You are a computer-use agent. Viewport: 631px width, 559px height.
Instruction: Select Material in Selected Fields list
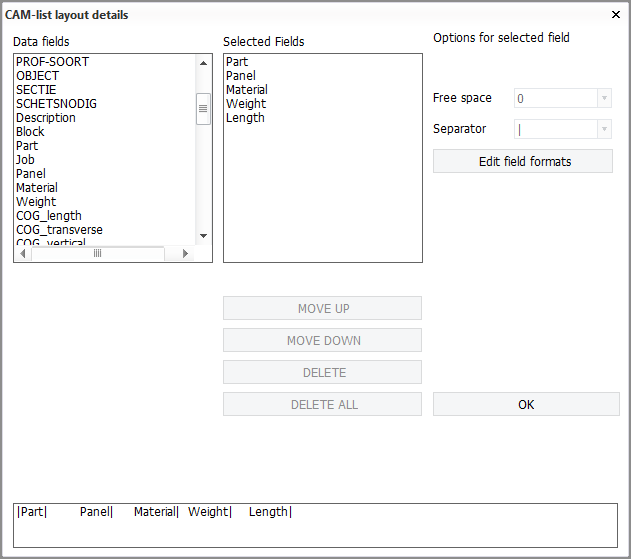(x=247, y=90)
